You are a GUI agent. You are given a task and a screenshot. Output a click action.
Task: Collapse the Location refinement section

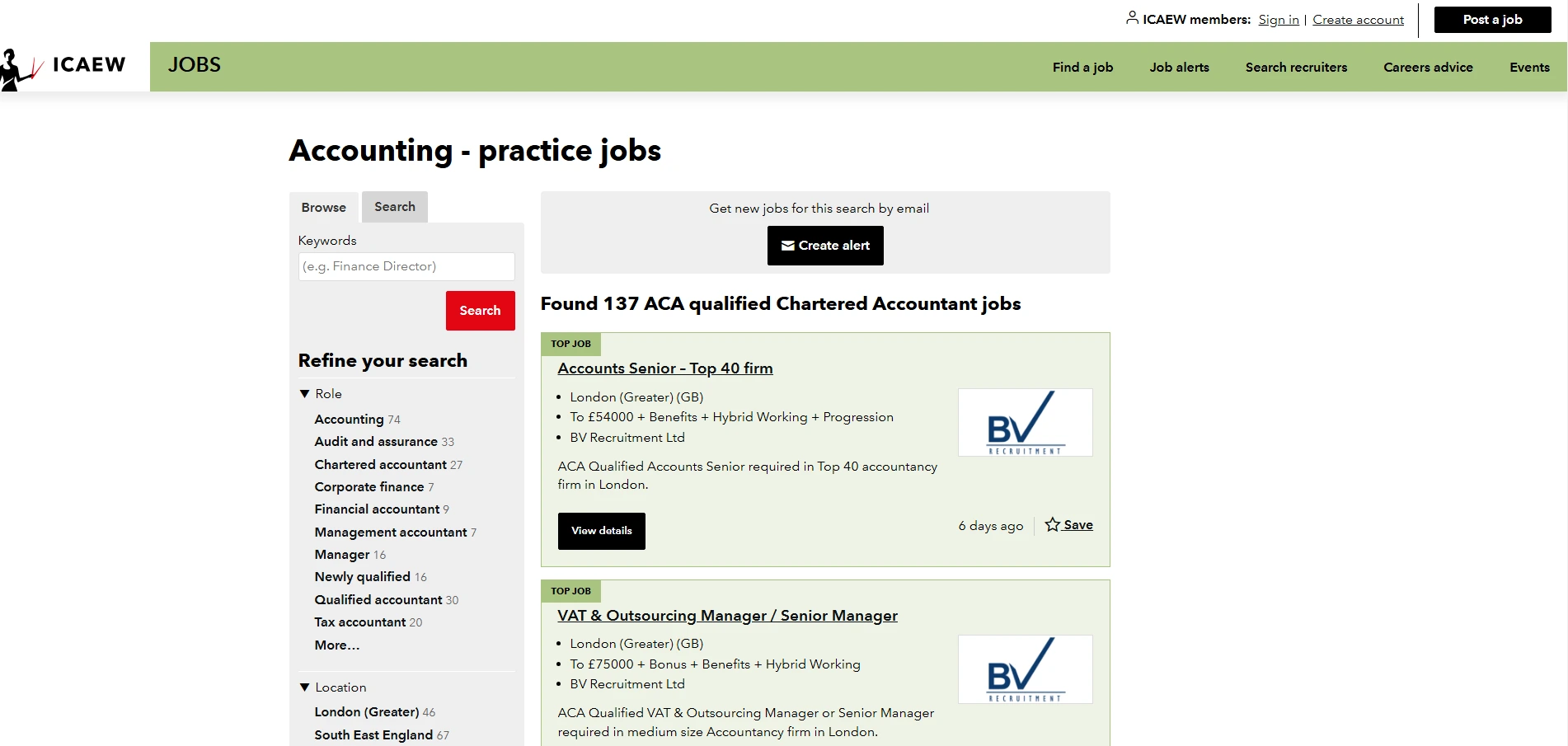pos(304,687)
